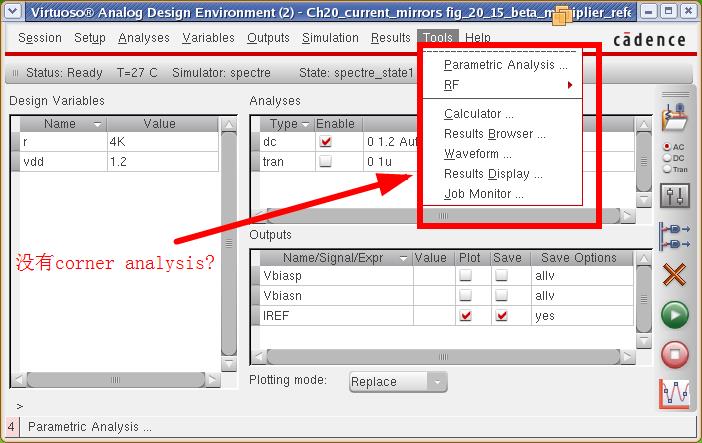702x443 pixels.
Task: Click the Enable column header in Analyses
Action: pyautogui.click(x=338, y=124)
